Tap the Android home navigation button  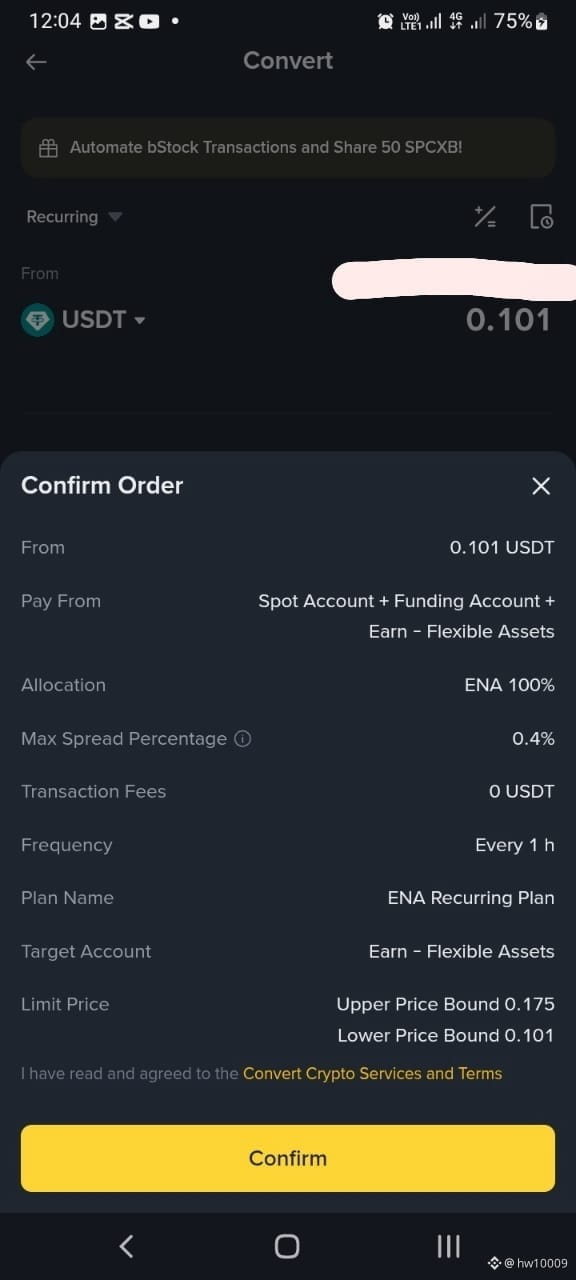pyautogui.click(x=287, y=1246)
